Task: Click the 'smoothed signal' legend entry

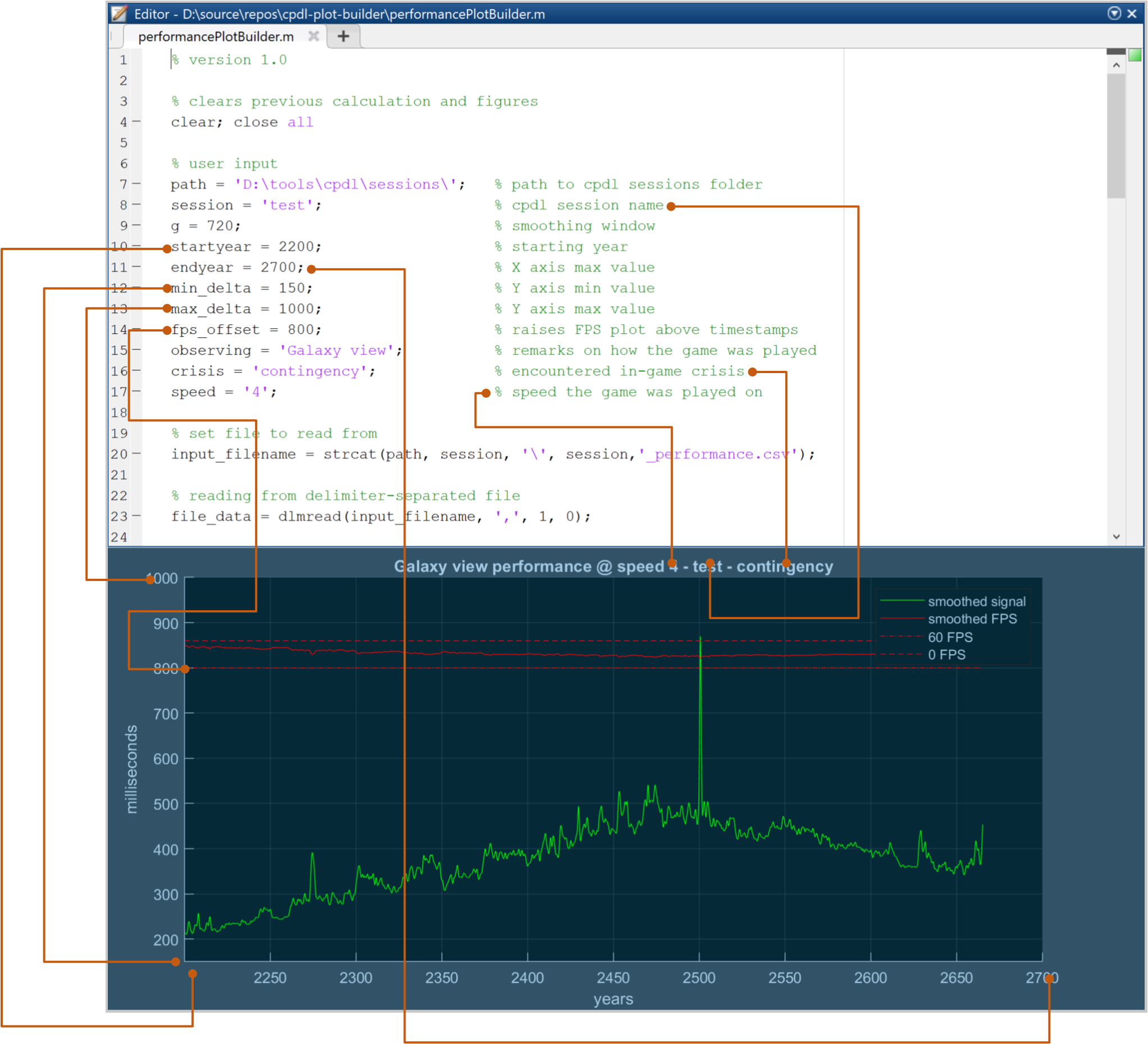Action: (976, 601)
